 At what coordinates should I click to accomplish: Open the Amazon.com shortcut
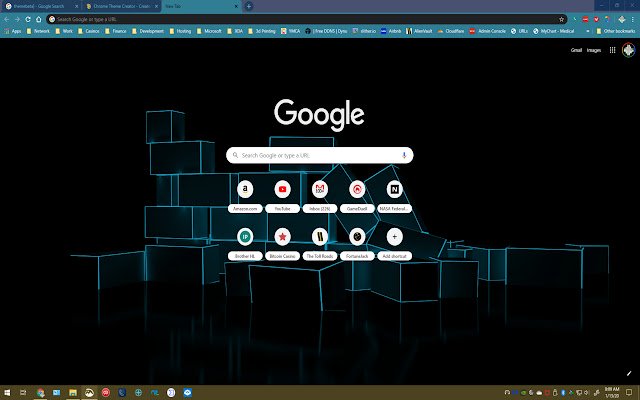(245, 197)
